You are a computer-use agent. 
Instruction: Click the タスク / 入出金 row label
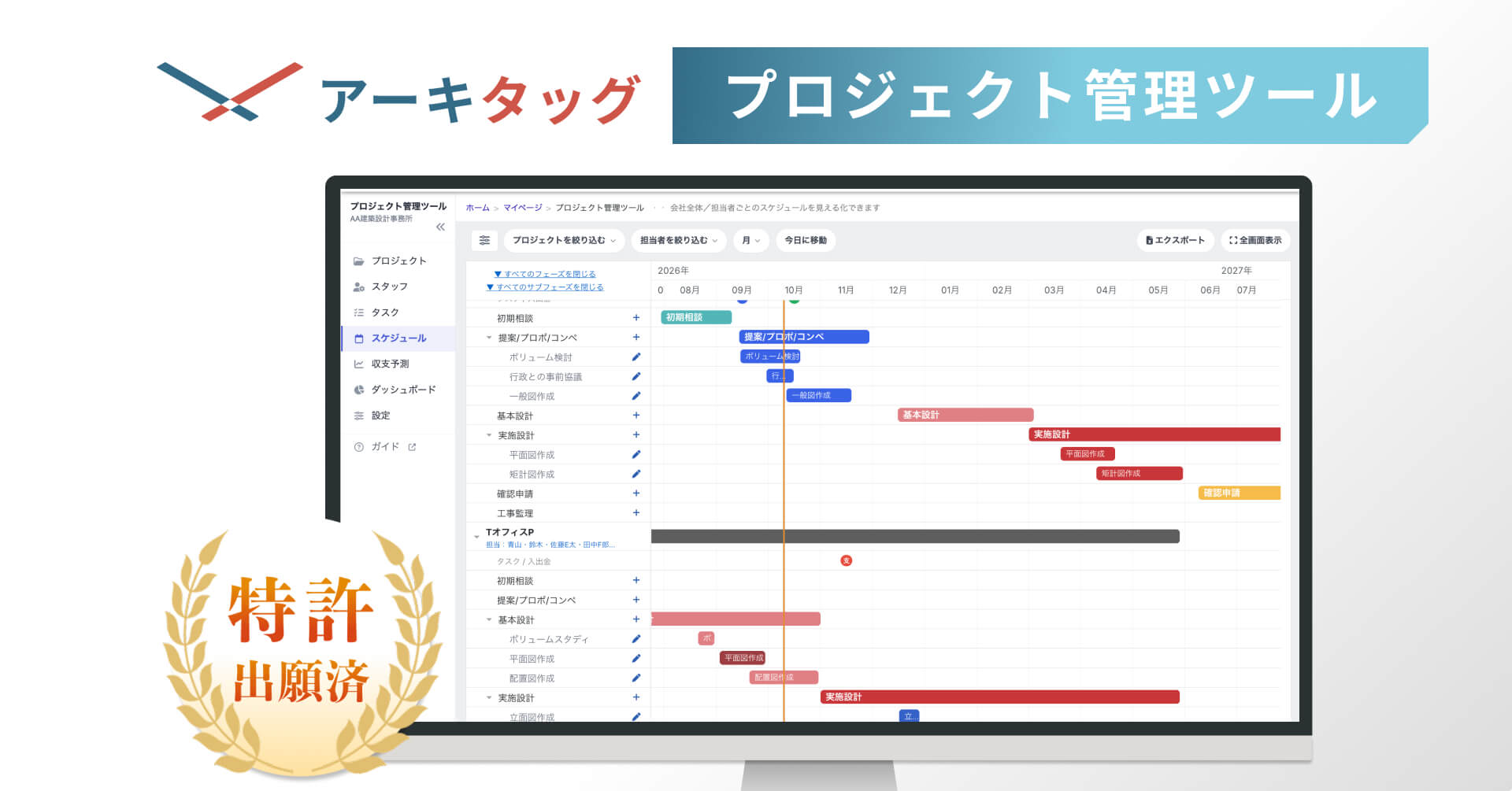point(524,561)
